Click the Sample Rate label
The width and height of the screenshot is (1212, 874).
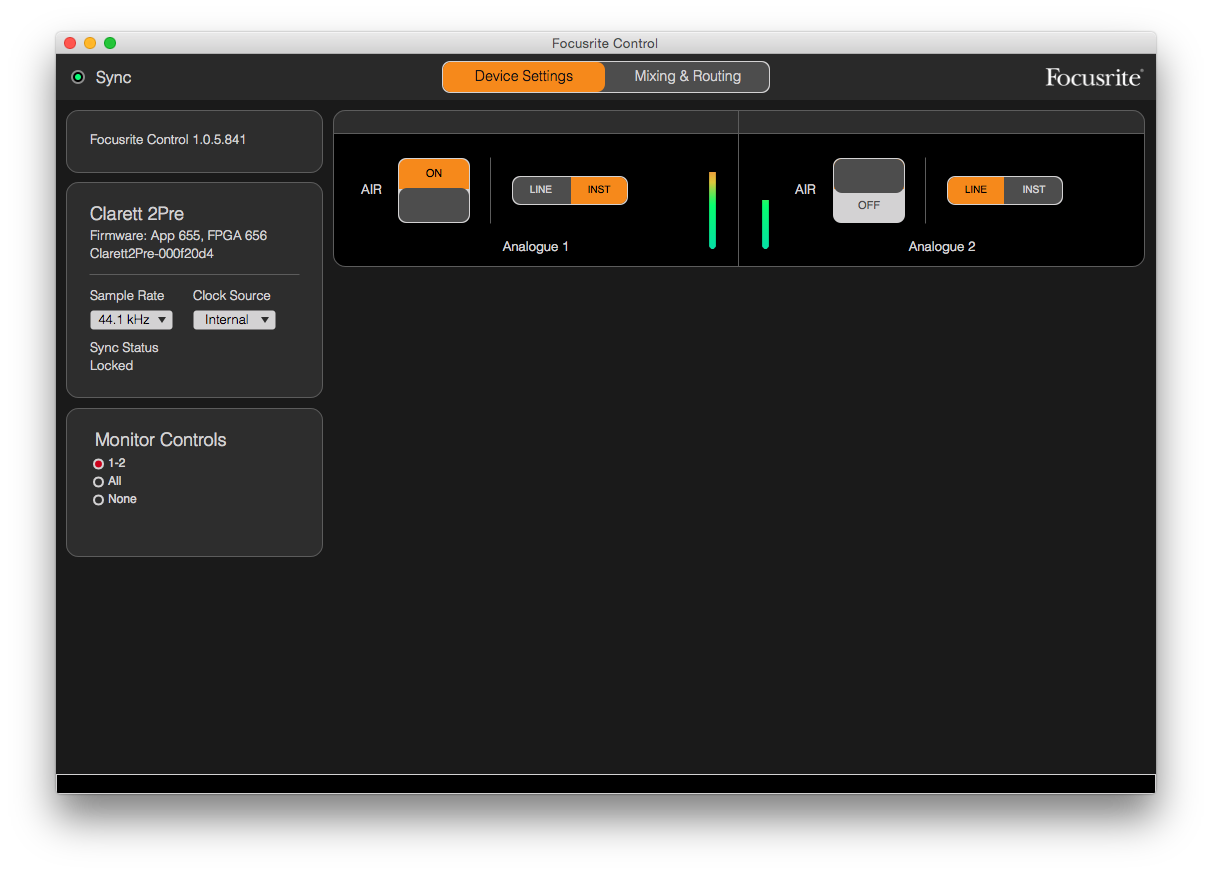tap(127, 296)
